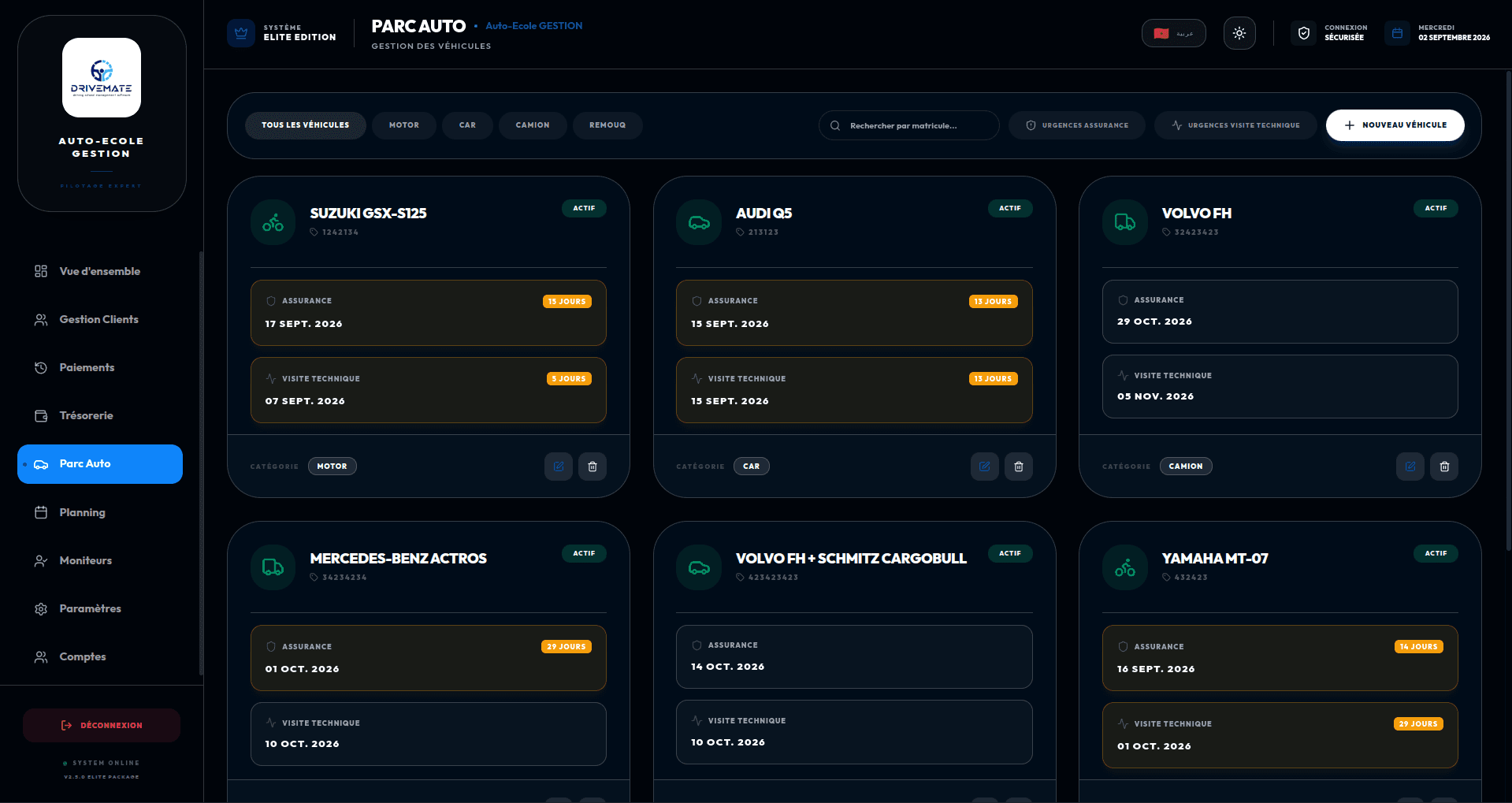Click the MOTOR category tag on Suzuki
The height and width of the screenshot is (803, 1512).
[332, 467]
